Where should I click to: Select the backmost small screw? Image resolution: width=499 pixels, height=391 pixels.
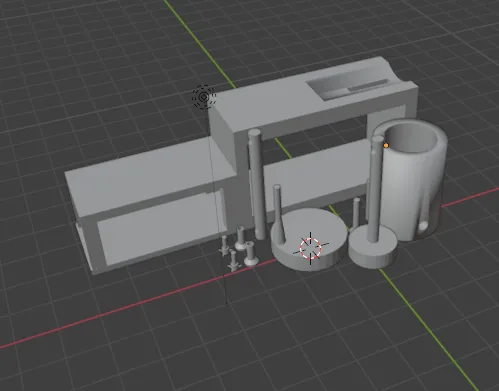[240, 237]
